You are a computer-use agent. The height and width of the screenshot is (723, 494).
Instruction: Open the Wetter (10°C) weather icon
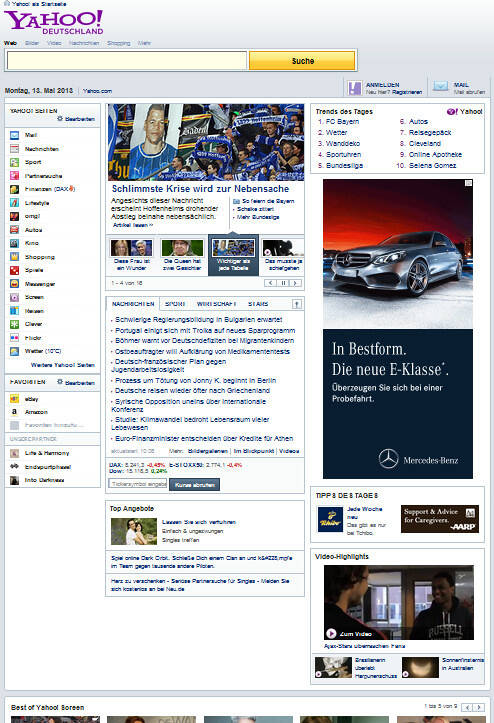pyautogui.click(x=14, y=351)
